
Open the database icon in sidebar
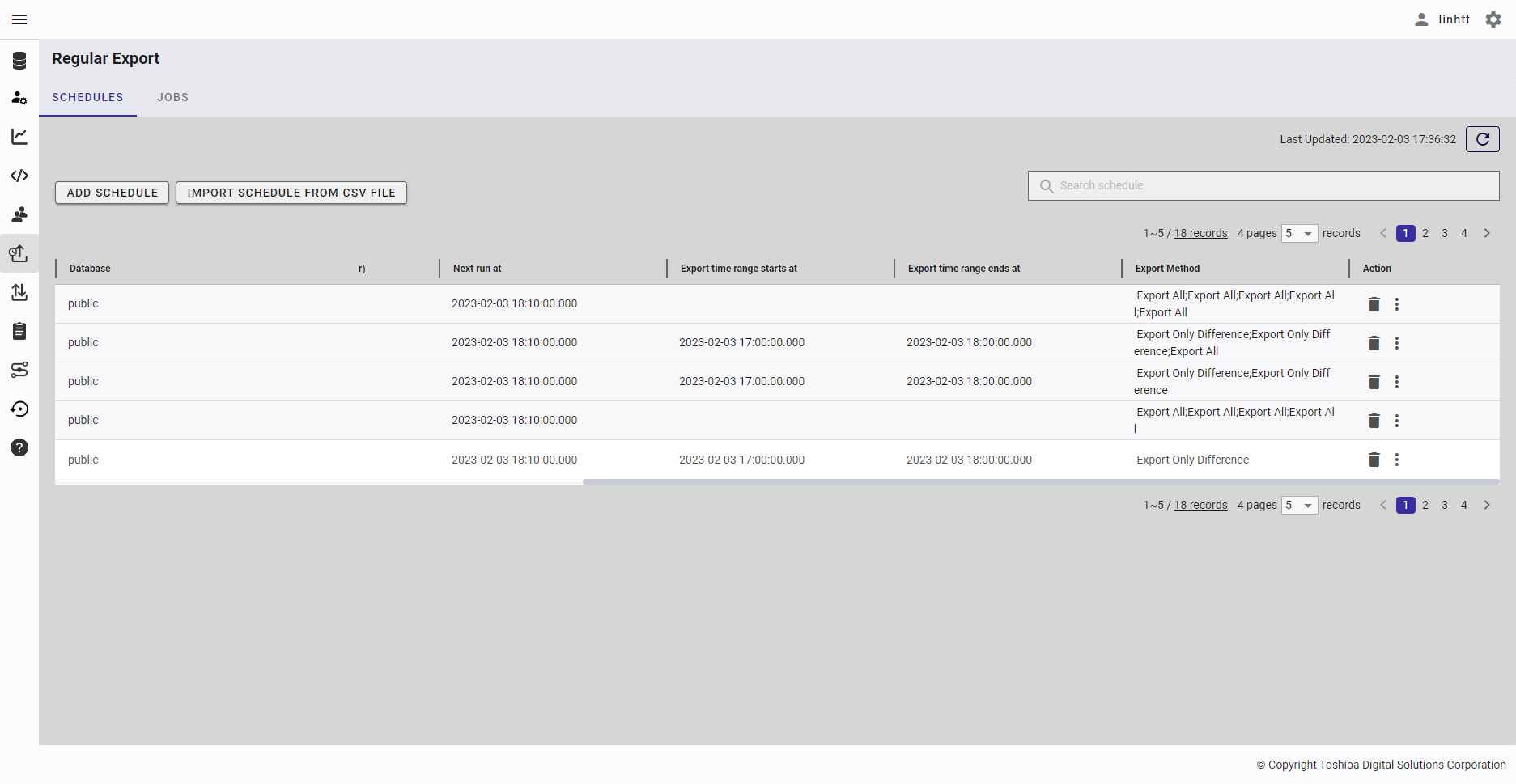(19, 60)
